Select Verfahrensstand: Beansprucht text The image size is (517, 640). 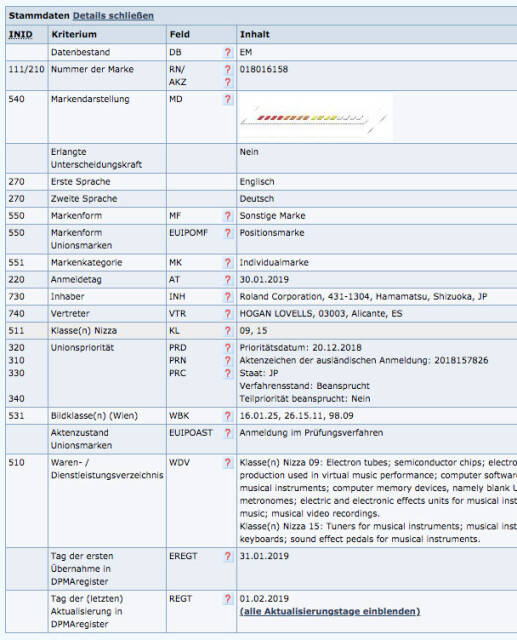(304, 386)
